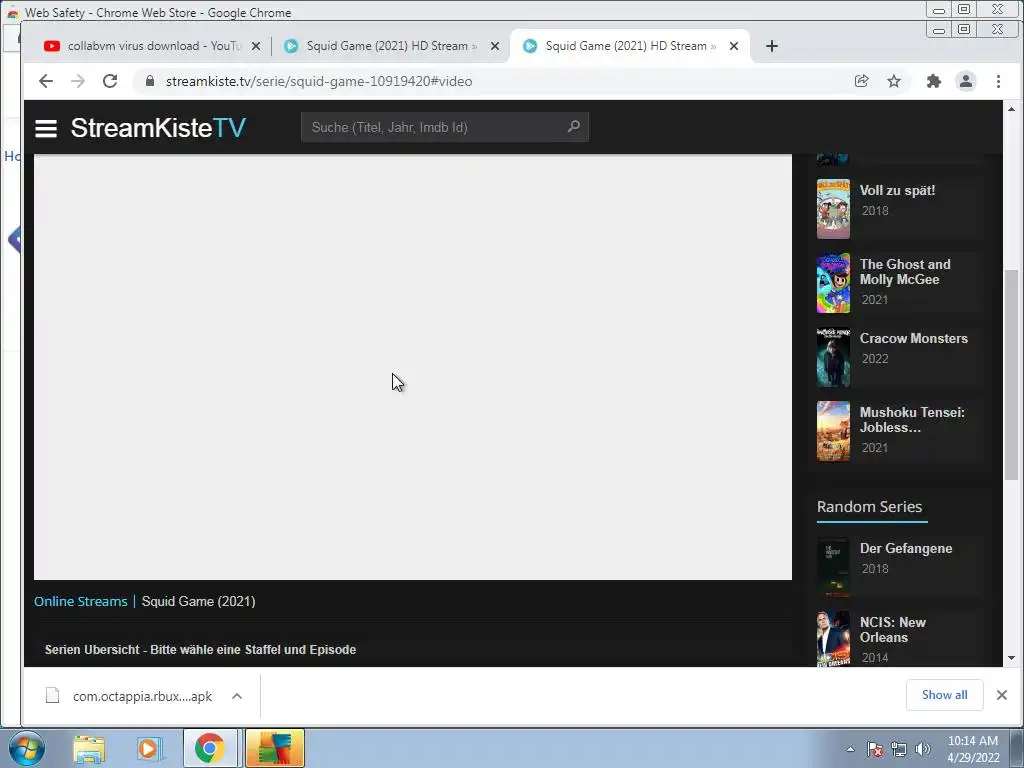Open a new tab with plus button
The image size is (1024, 768).
coord(771,46)
